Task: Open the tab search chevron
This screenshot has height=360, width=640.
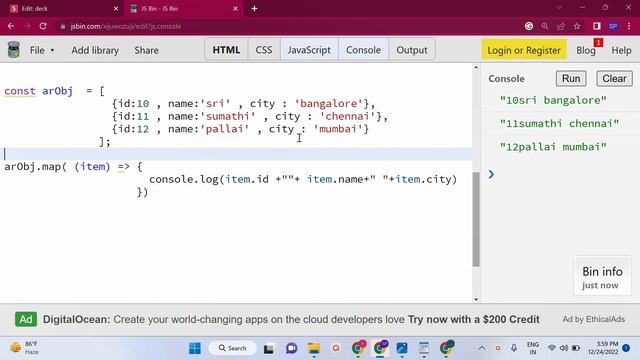Action: (x=559, y=8)
